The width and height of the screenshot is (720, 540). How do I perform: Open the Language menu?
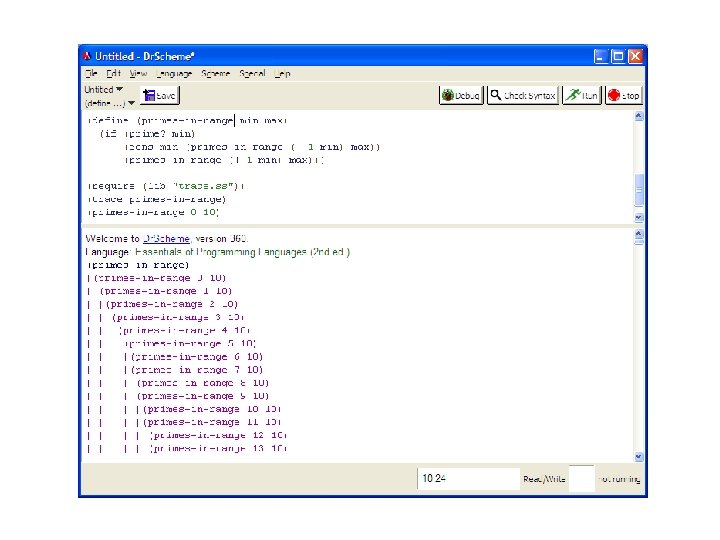tap(174, 73)
